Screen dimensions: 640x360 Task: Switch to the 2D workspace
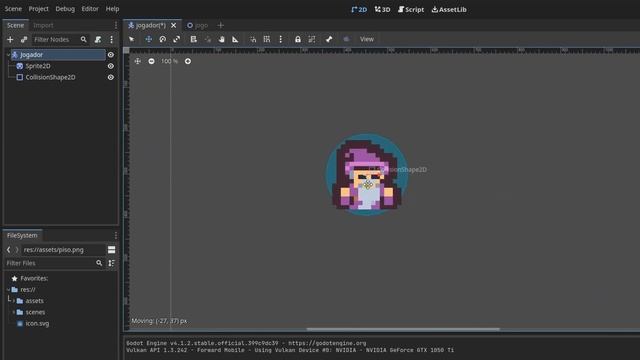click(359, 9)
